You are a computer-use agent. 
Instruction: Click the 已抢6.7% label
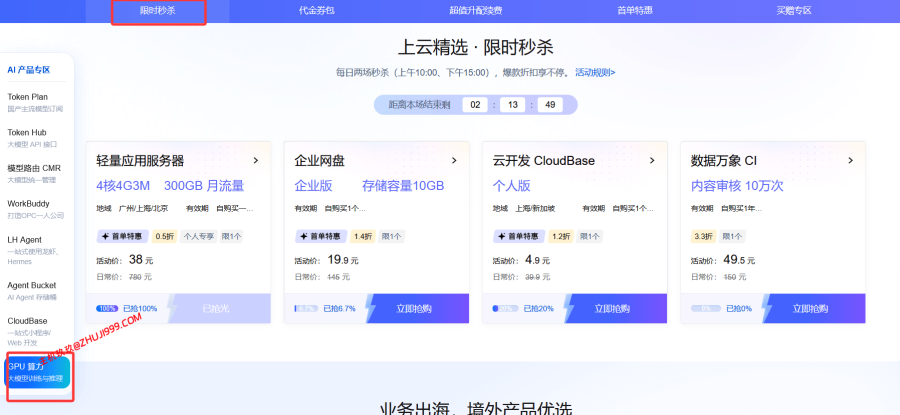click(x=339, y=309)
